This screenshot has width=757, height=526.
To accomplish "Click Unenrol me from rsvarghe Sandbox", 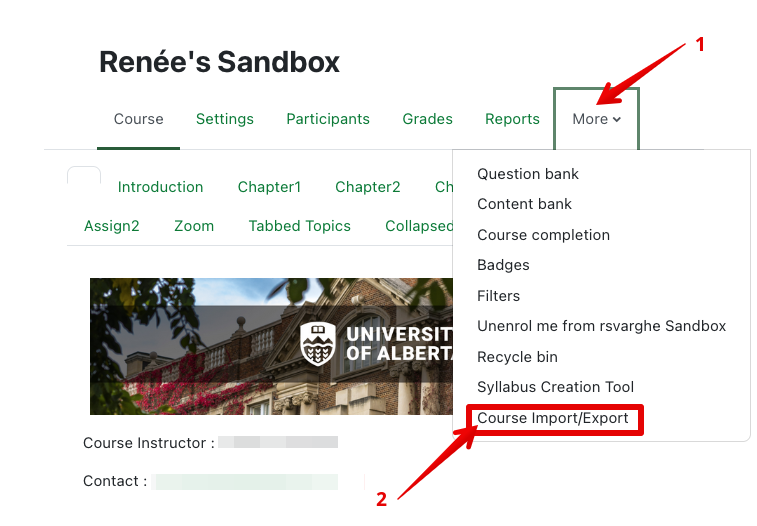I will pos(601,326).
